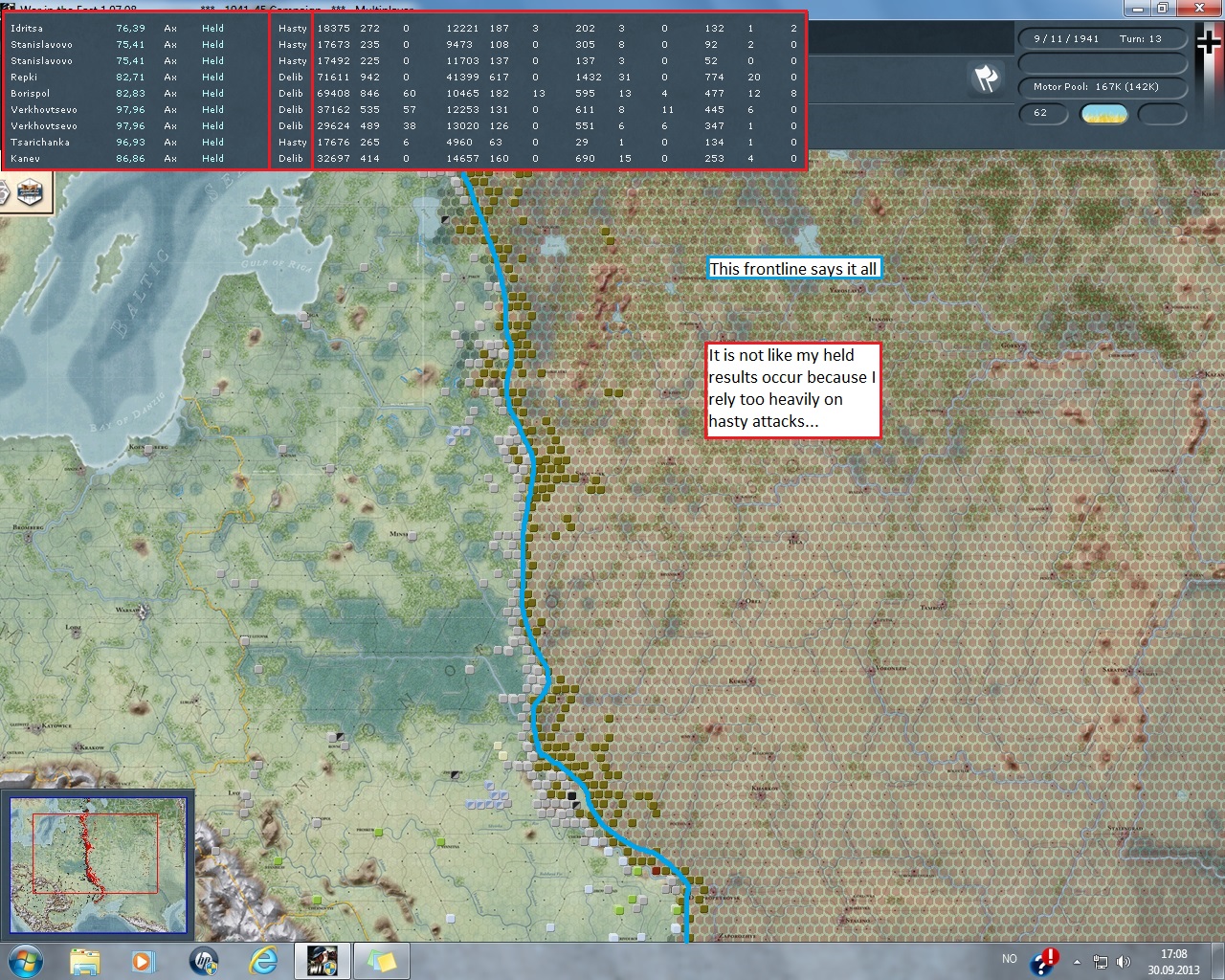Click the weather indicator icon beside 62
Screen dimensions: 1225x980
[x=1103, y=114]
